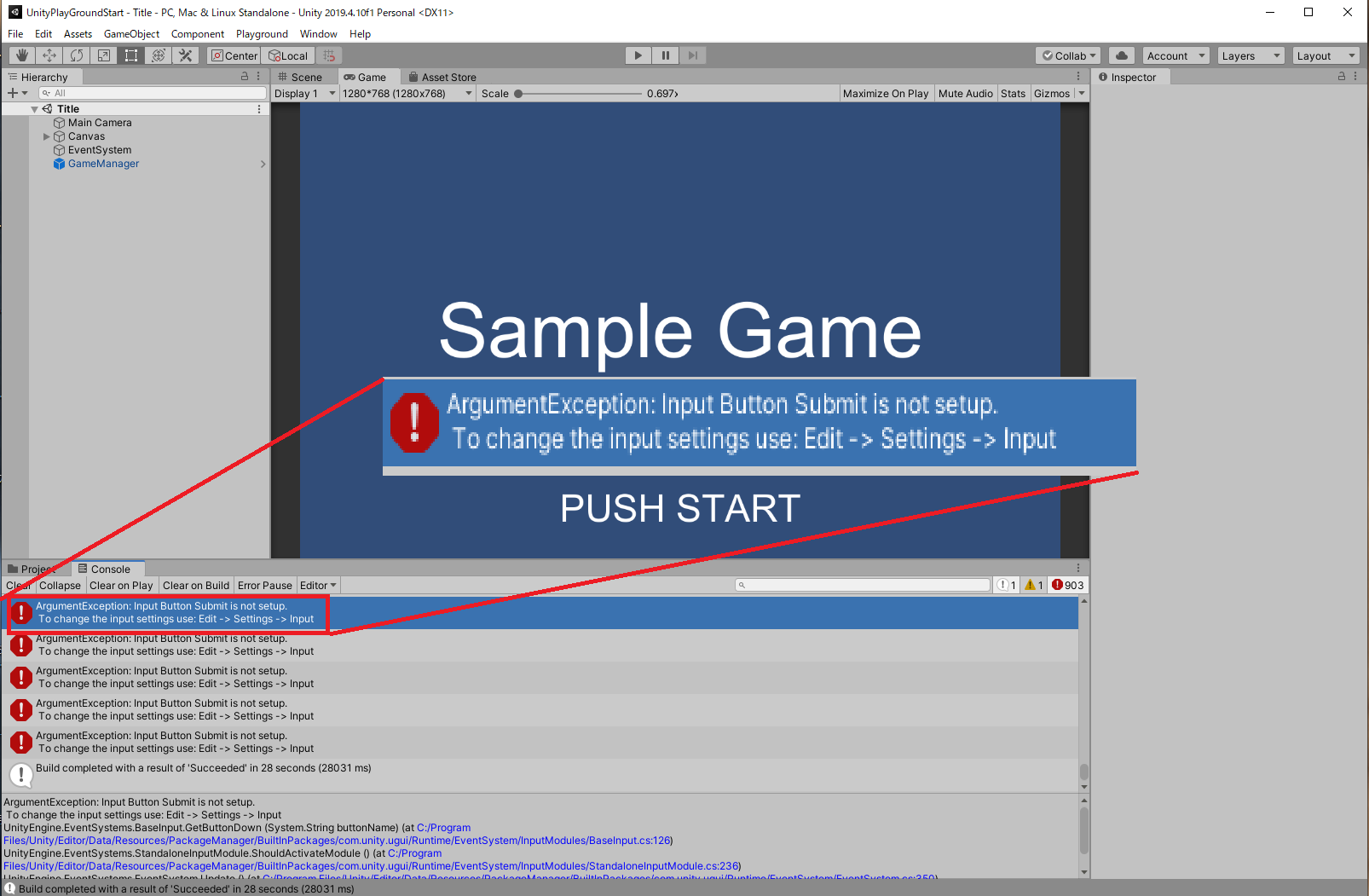
Task: Select the Scale tool
Action: [104, 55]
